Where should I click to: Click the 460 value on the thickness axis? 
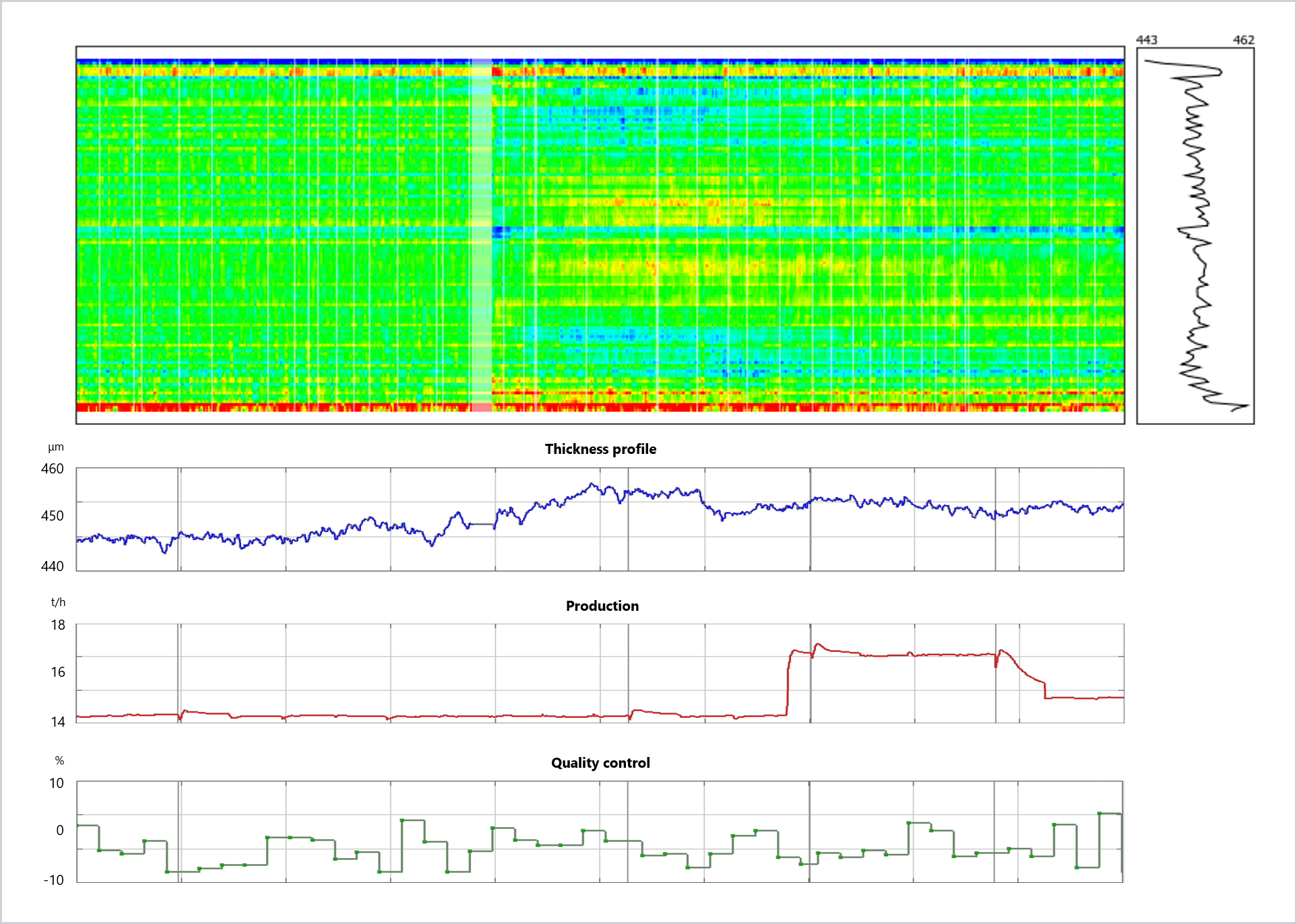pyautogui.click(x=54, y=469)
